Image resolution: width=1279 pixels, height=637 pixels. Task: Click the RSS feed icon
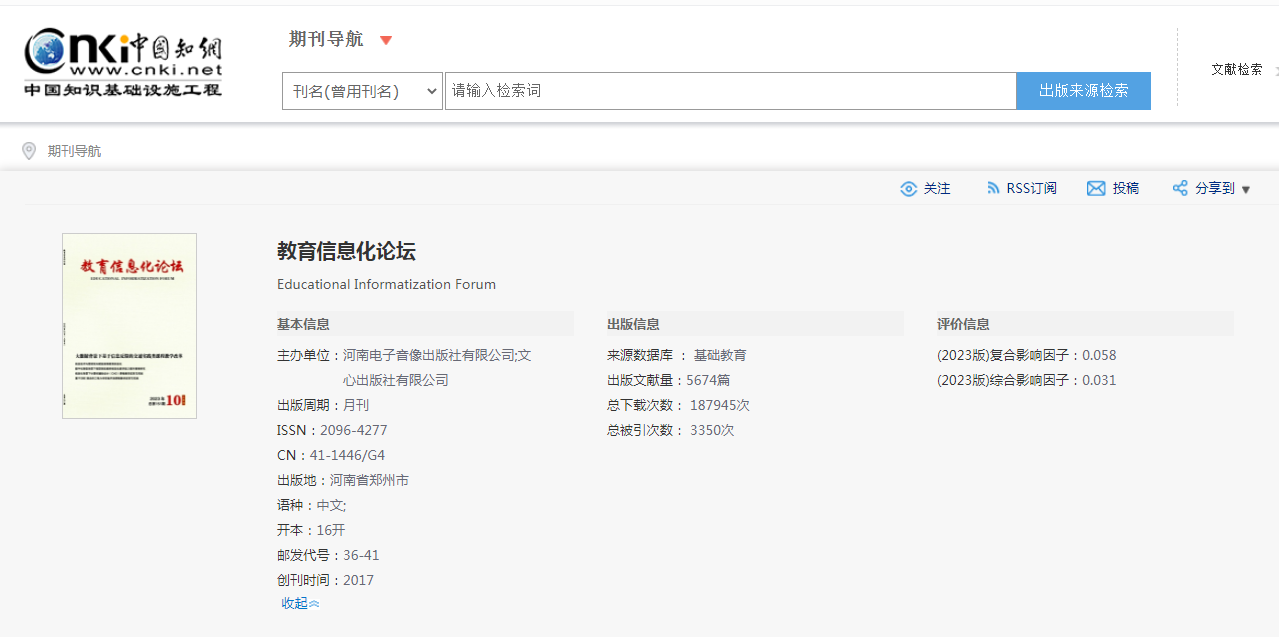pos(993,188)
